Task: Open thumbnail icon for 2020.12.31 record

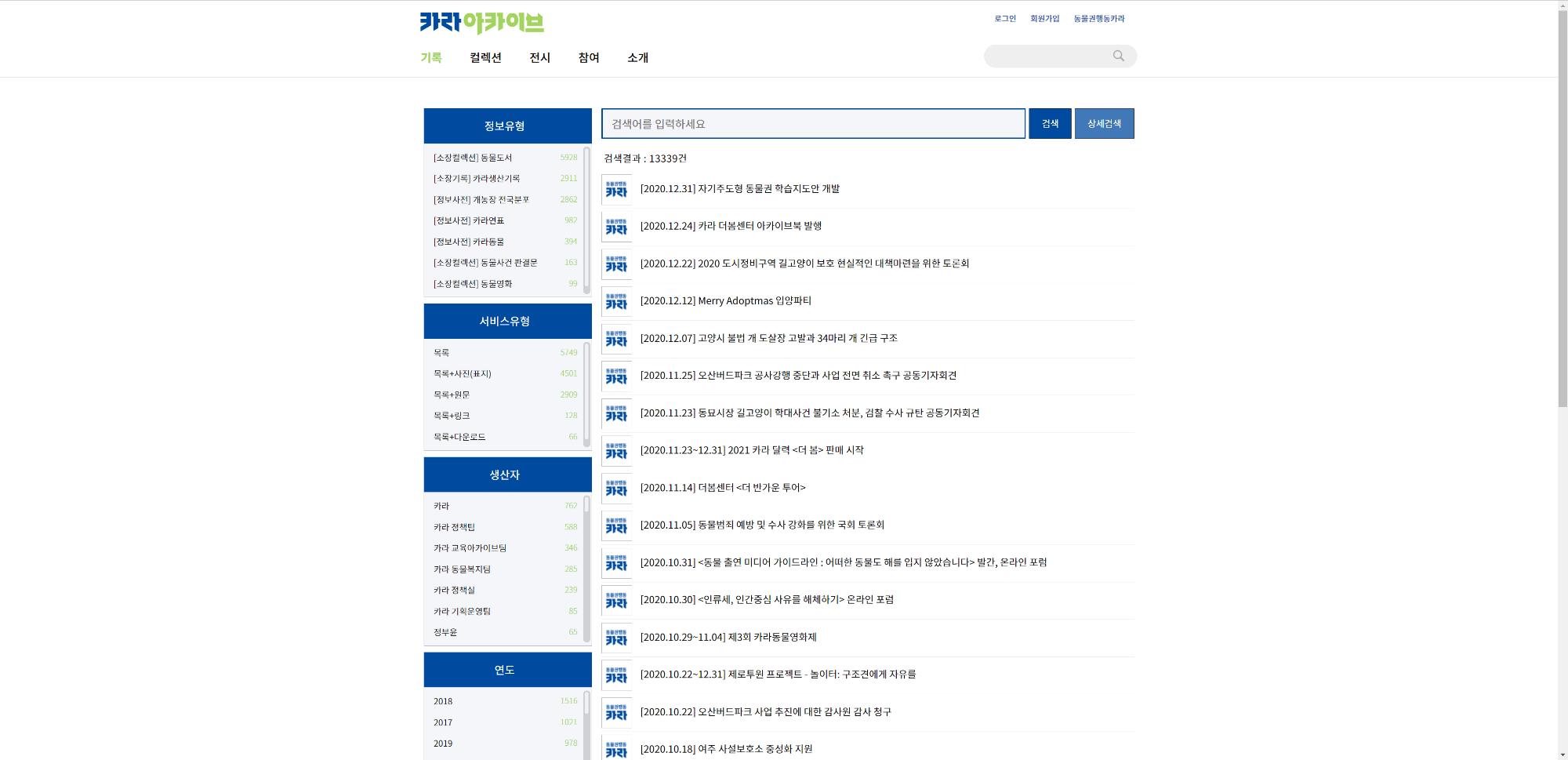Action: pos(616,189)
